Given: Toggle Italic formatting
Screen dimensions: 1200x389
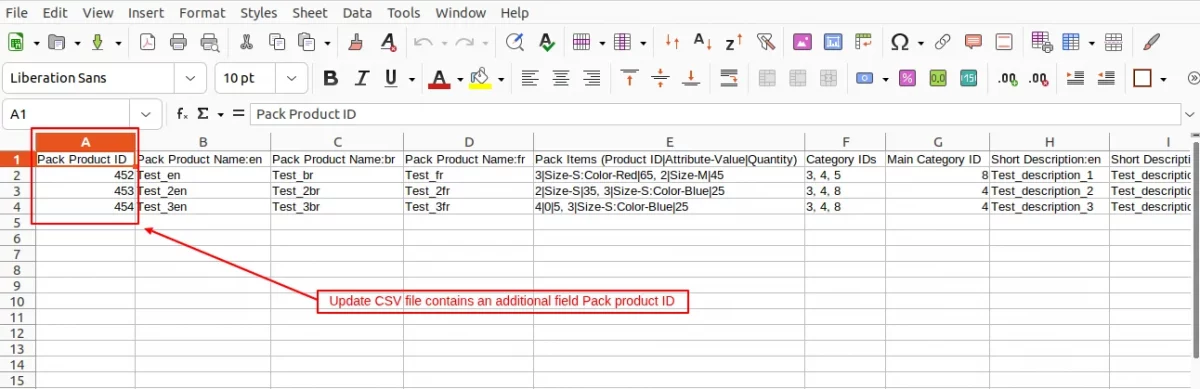Looking at the screenshot, I should (361, 78).
